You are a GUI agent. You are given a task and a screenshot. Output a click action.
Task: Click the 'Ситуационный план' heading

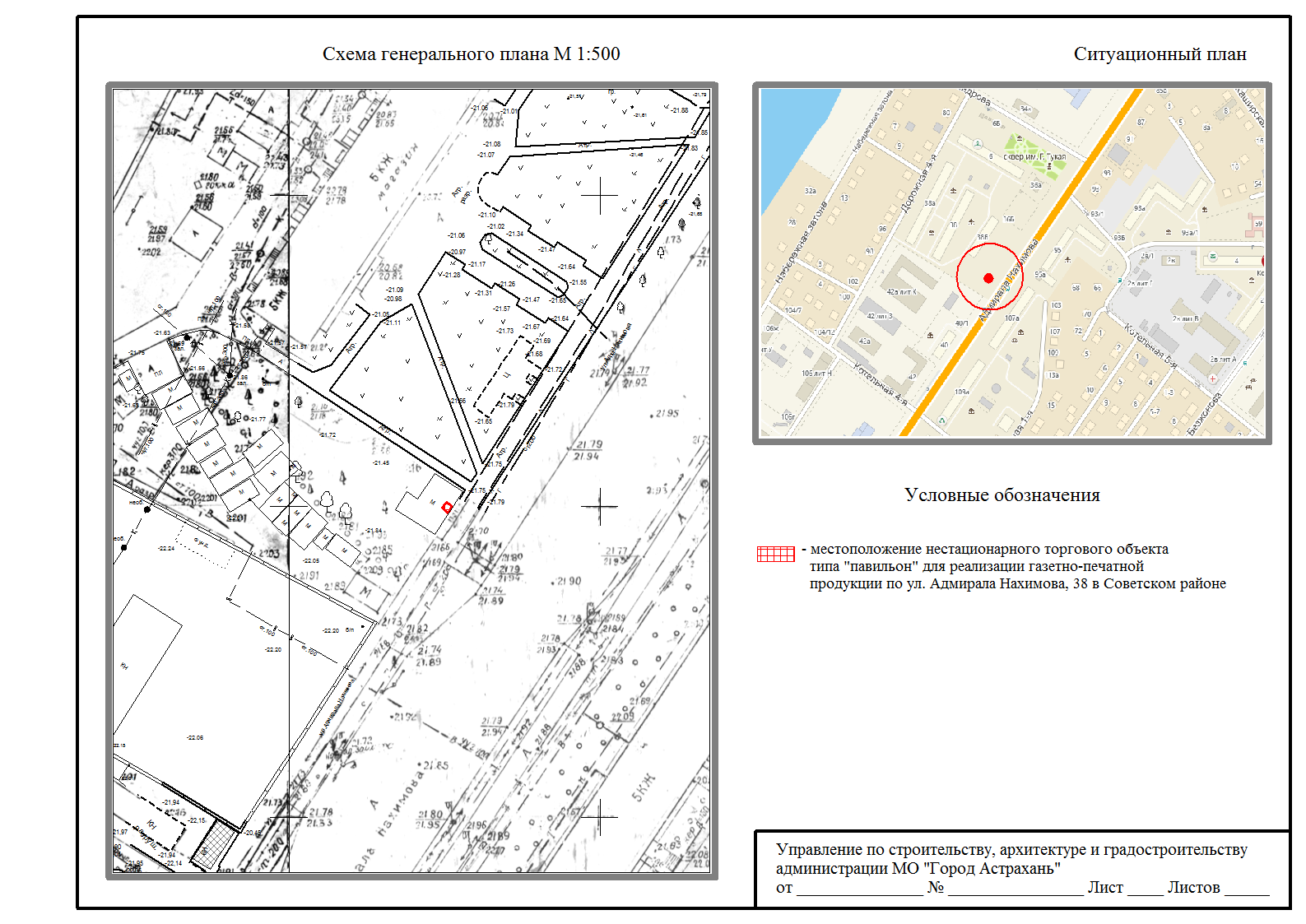1160,54
